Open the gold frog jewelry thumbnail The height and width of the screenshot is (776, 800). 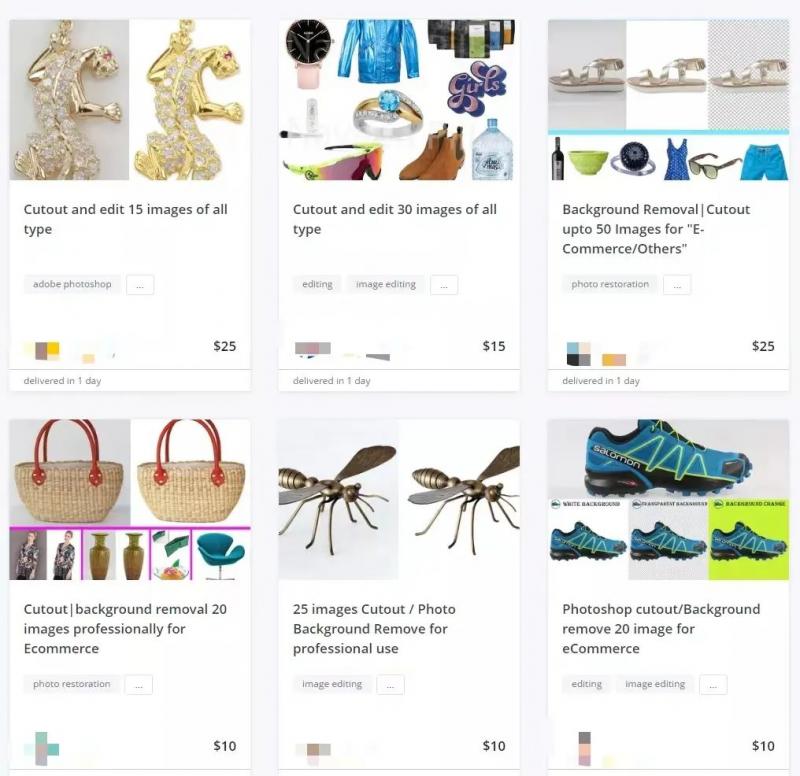(130, 100)
